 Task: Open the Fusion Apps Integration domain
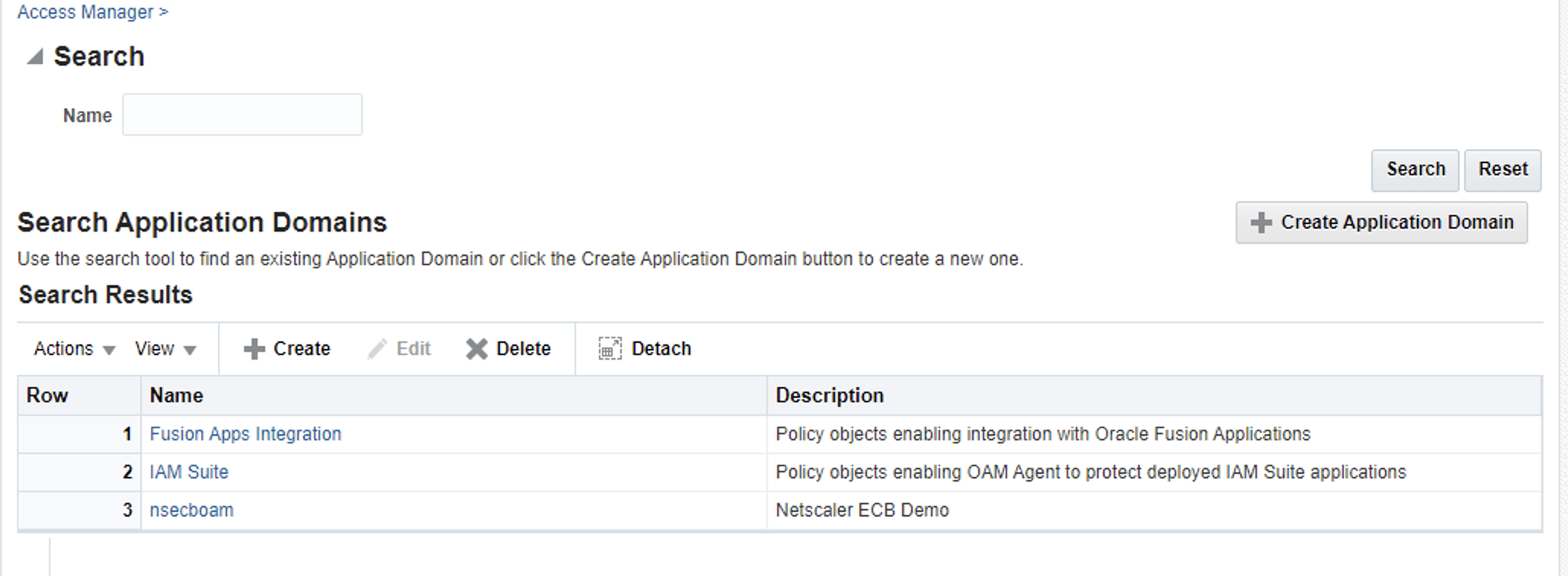245,434
